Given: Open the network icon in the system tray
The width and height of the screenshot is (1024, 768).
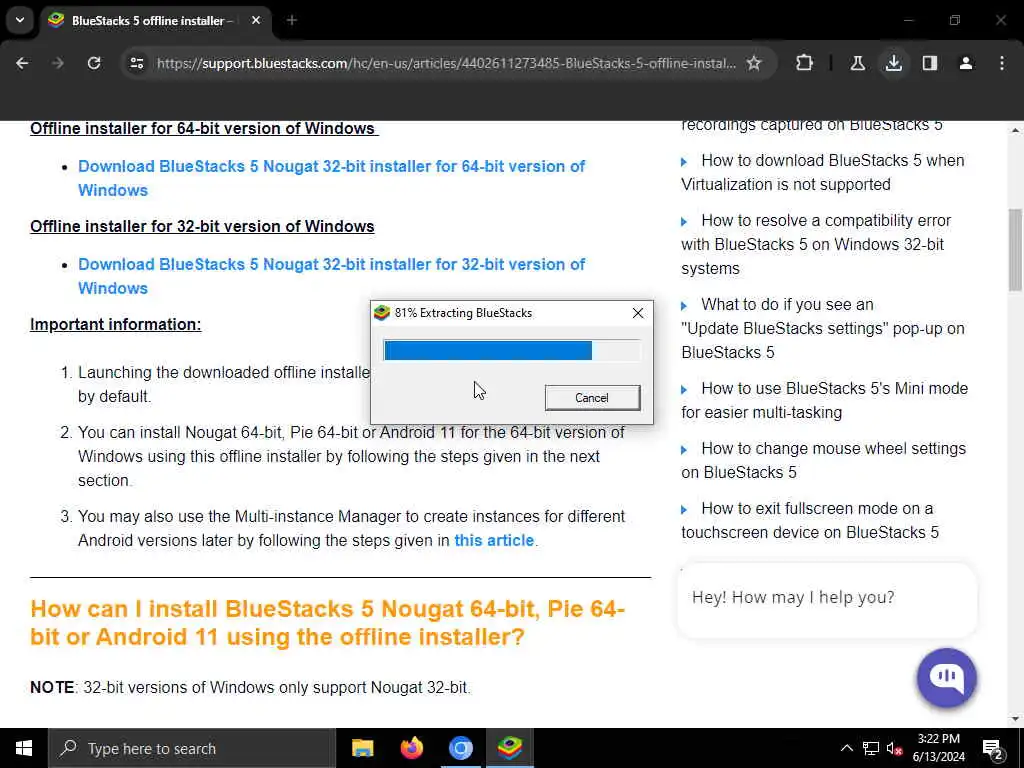Looking at the screenshot, I should tap(871, 748).
